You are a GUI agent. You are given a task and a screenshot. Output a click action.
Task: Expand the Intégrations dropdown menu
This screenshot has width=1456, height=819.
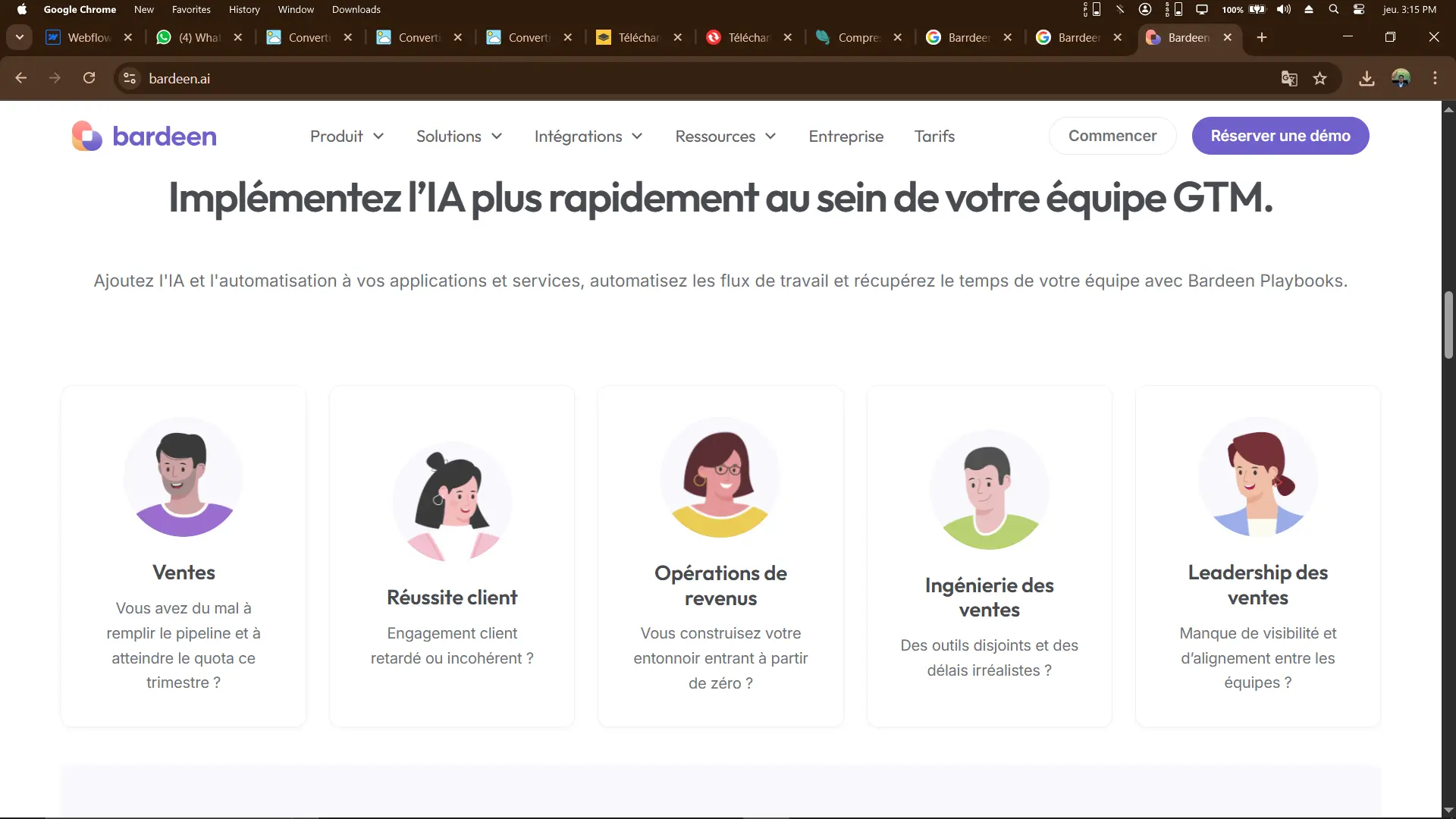pos(588,136)
